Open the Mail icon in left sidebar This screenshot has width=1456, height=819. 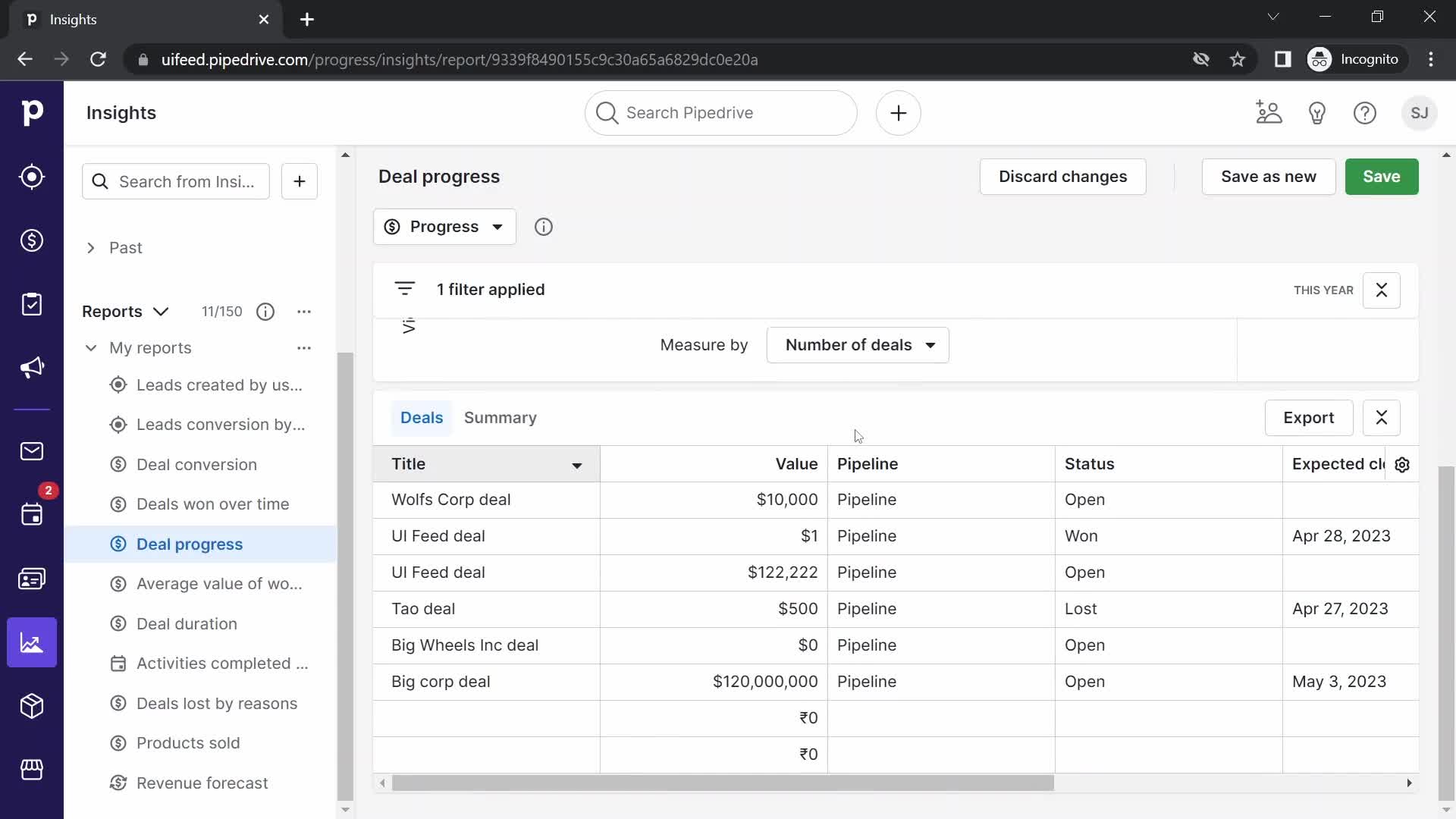[x=32, y=451]
